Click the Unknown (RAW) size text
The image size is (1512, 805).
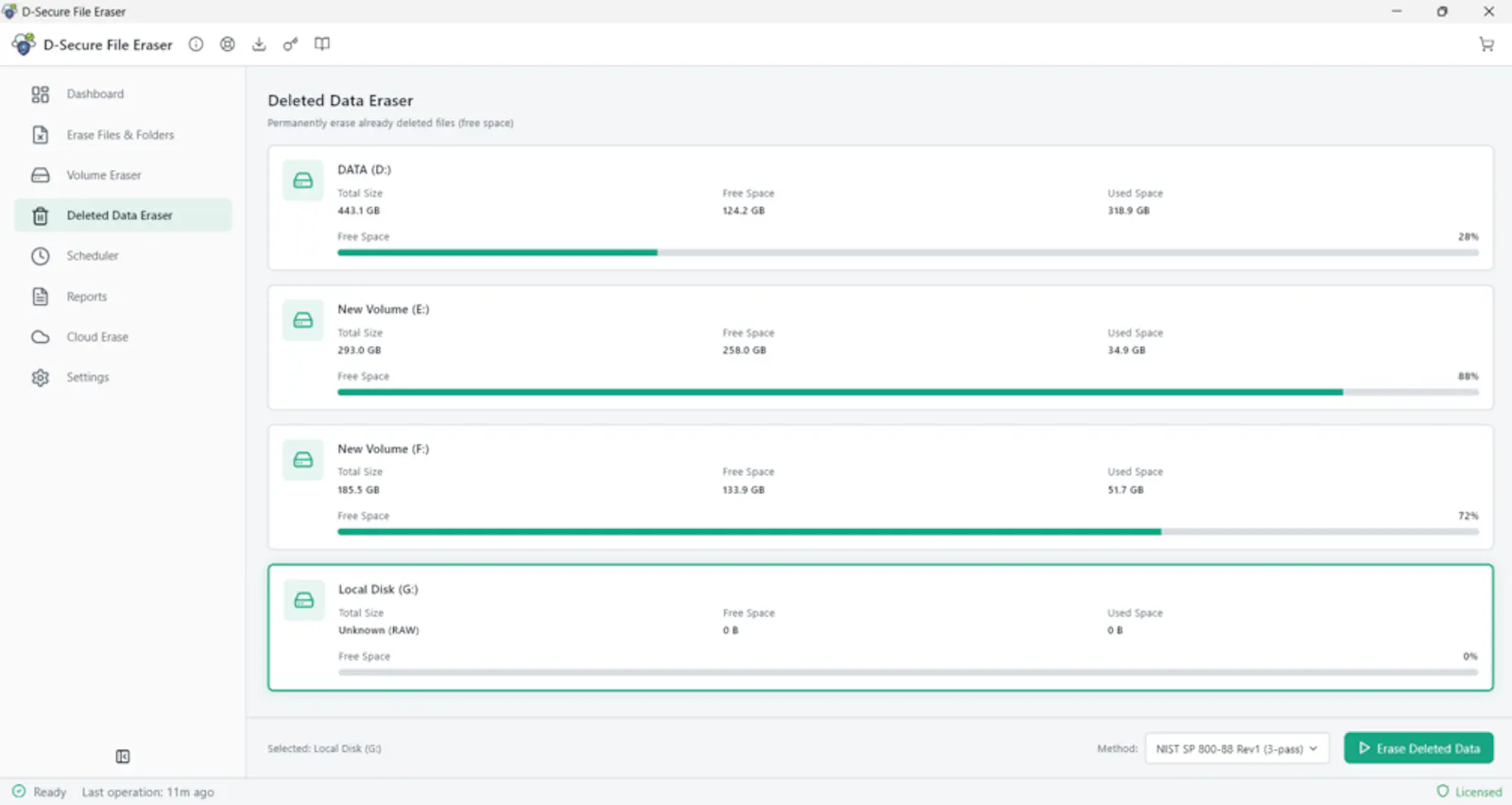379,630
